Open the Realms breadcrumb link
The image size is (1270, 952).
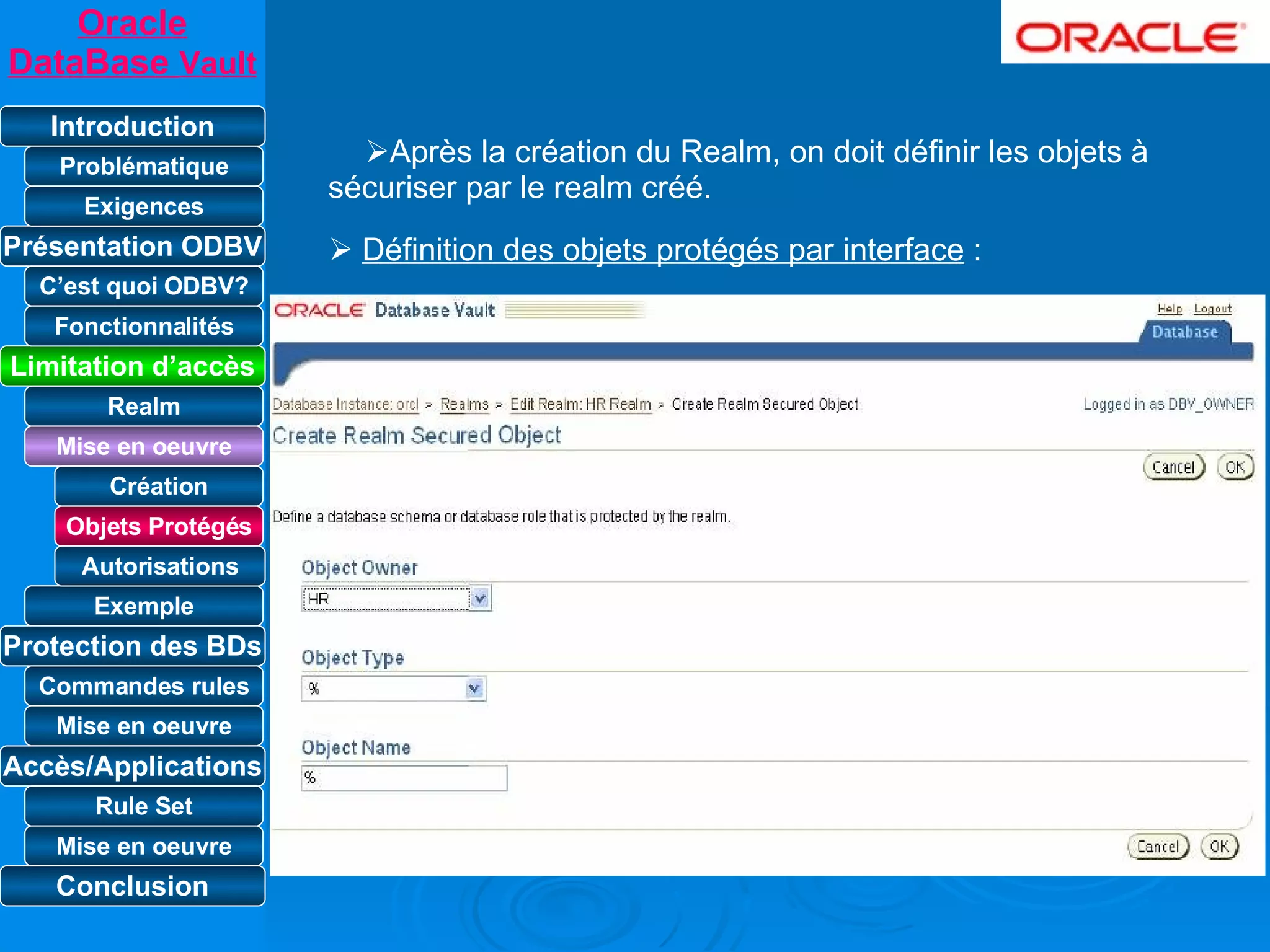pyautogui.click(x=464, y=404)
